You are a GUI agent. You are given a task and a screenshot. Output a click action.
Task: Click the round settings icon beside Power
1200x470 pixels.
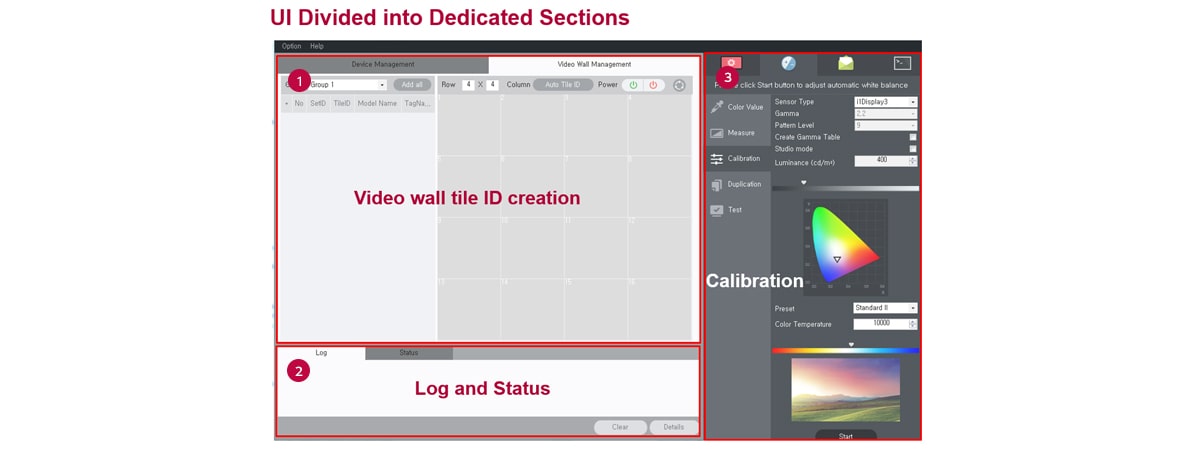pyautogui.click(x=680, y=85)
